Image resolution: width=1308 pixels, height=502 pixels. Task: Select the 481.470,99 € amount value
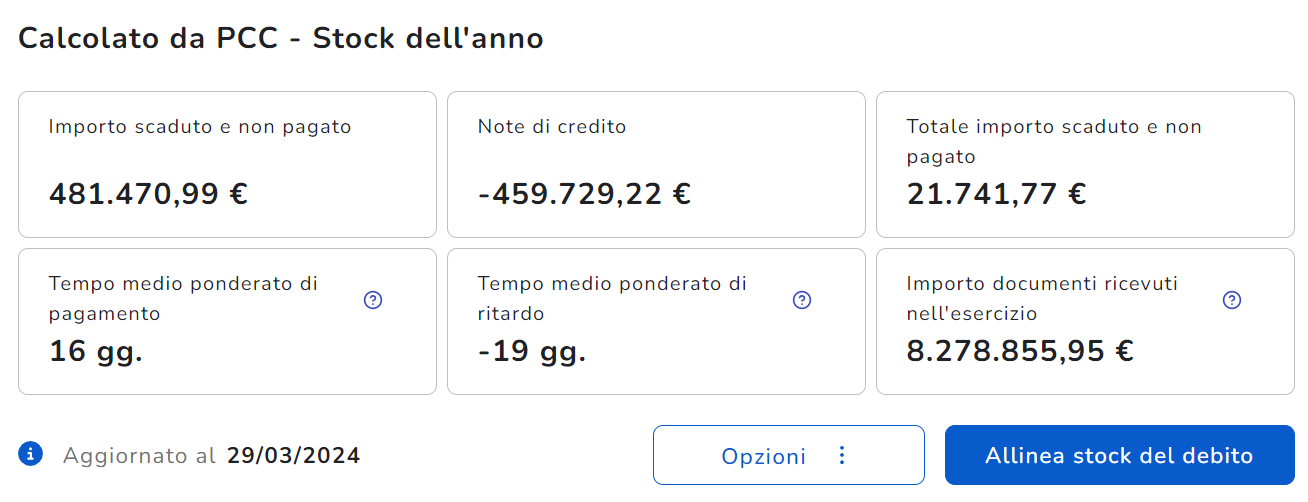[148, 193]
